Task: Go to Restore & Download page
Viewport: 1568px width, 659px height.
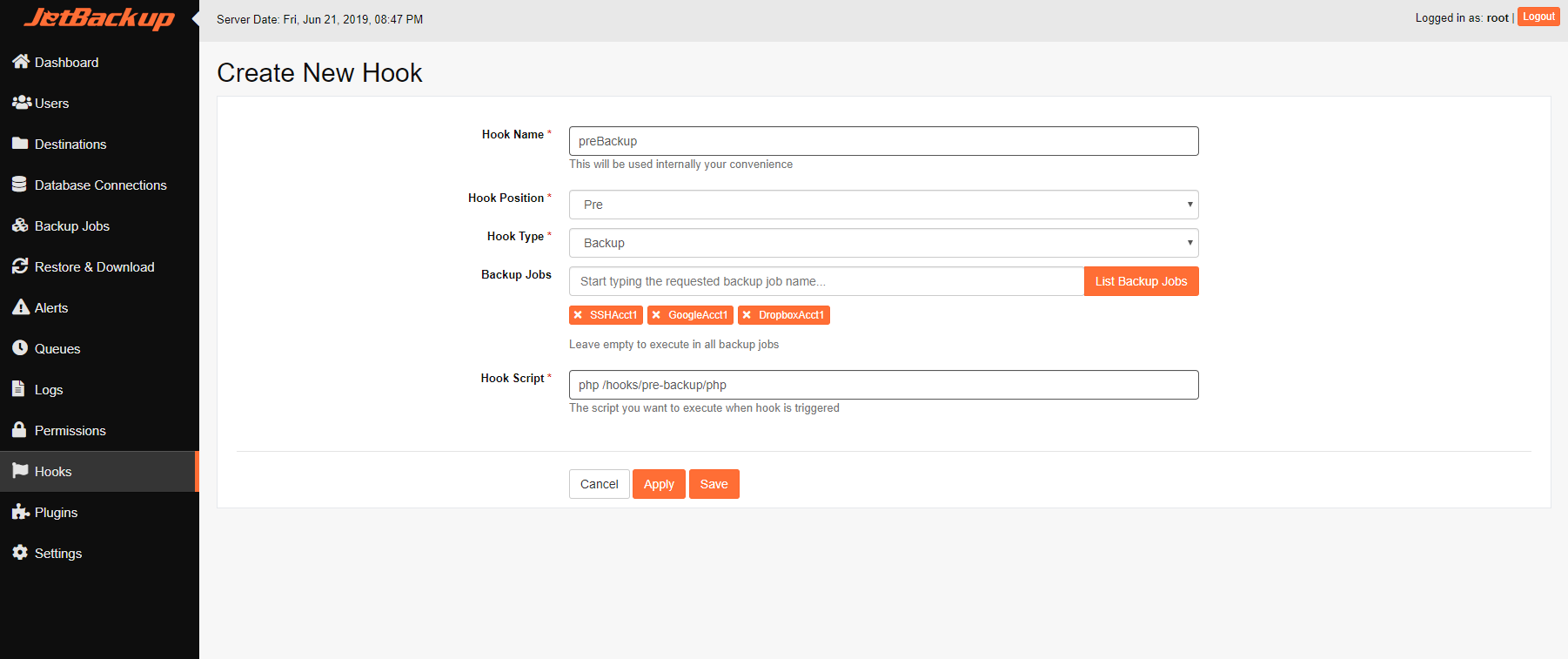Action: coord(99,266)
